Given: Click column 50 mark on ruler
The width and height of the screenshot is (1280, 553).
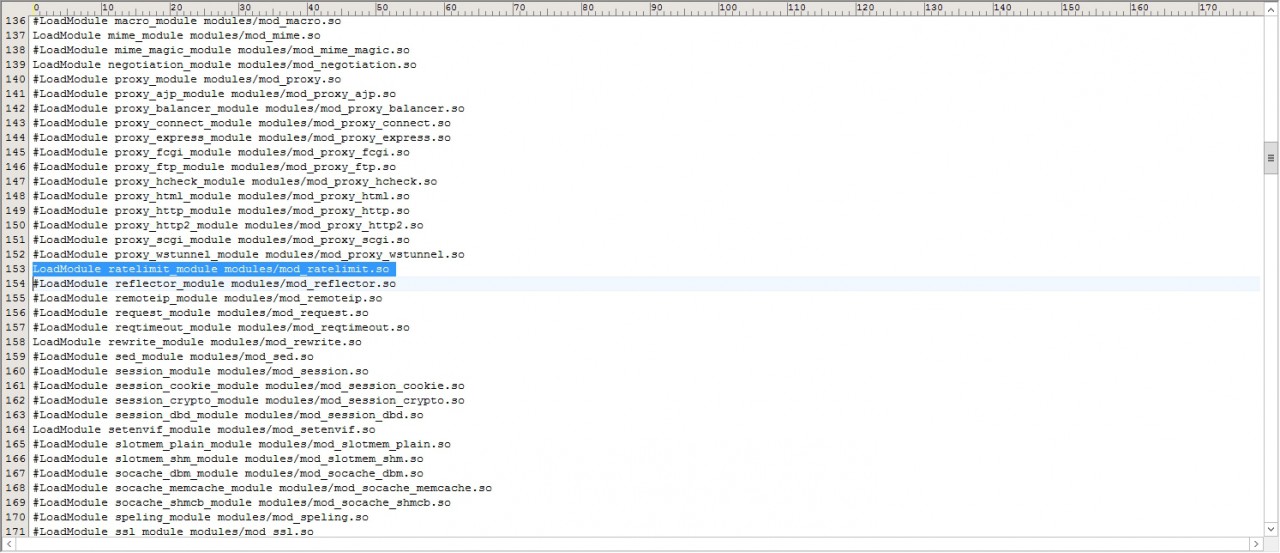Looking at the screenshot, I should (x=381, y=7).
